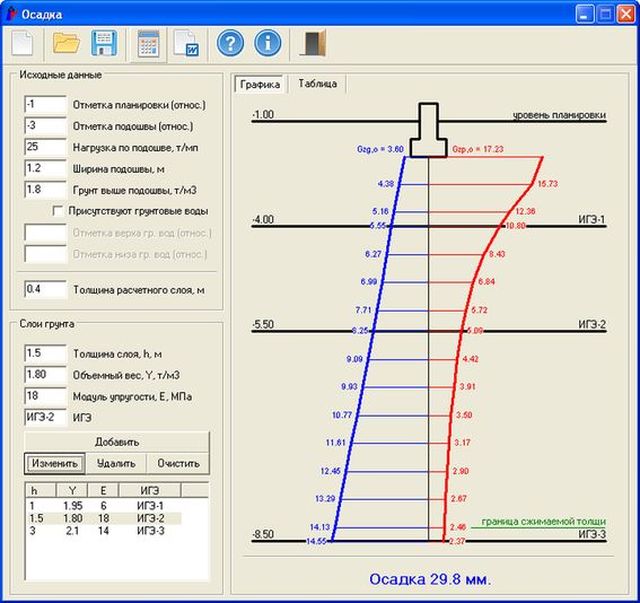Edit Ширина подошвы field
This screenshot has height=603, width=640.
tap(45, 168)
